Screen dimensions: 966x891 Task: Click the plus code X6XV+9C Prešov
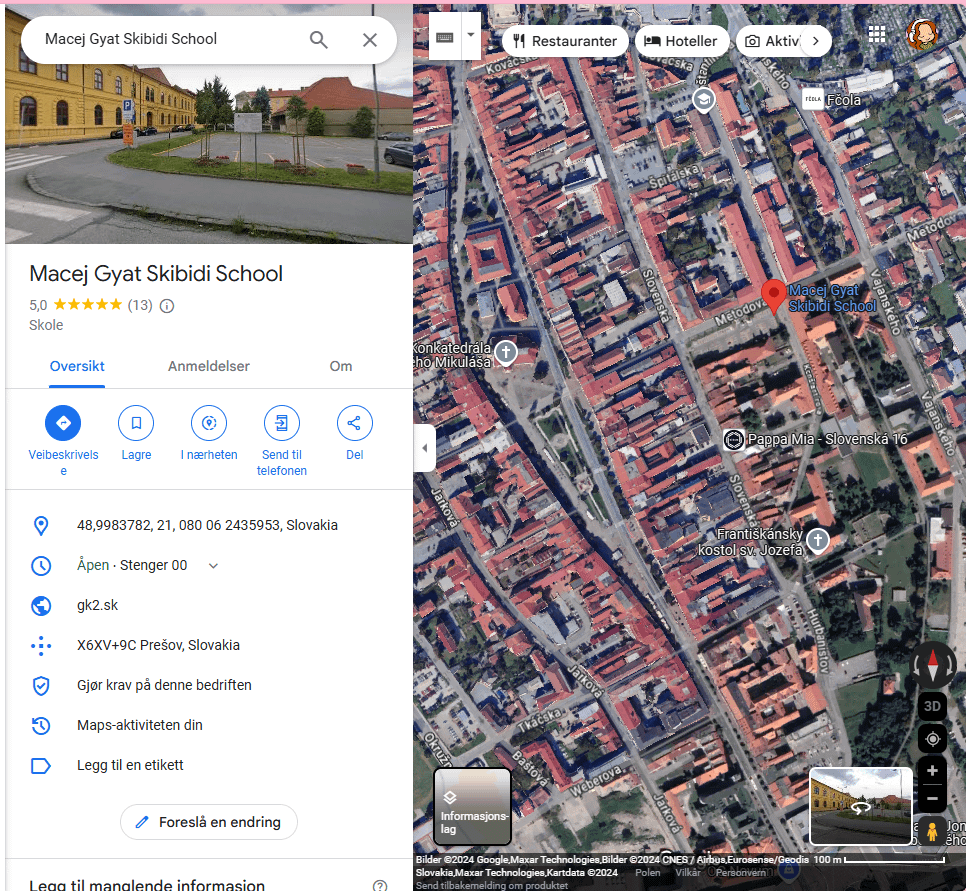tap(158, 645)
